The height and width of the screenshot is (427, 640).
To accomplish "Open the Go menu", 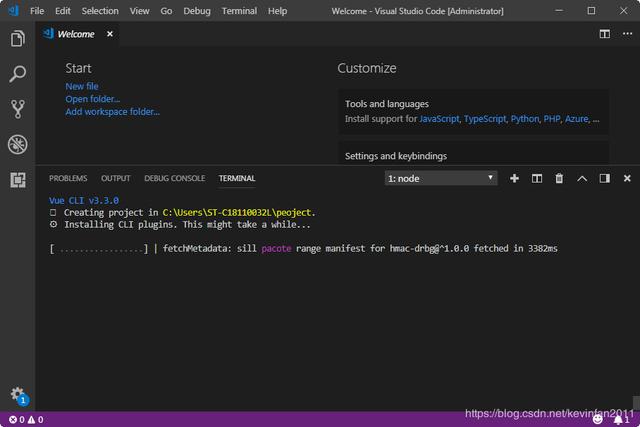I will tap(166, 11).
